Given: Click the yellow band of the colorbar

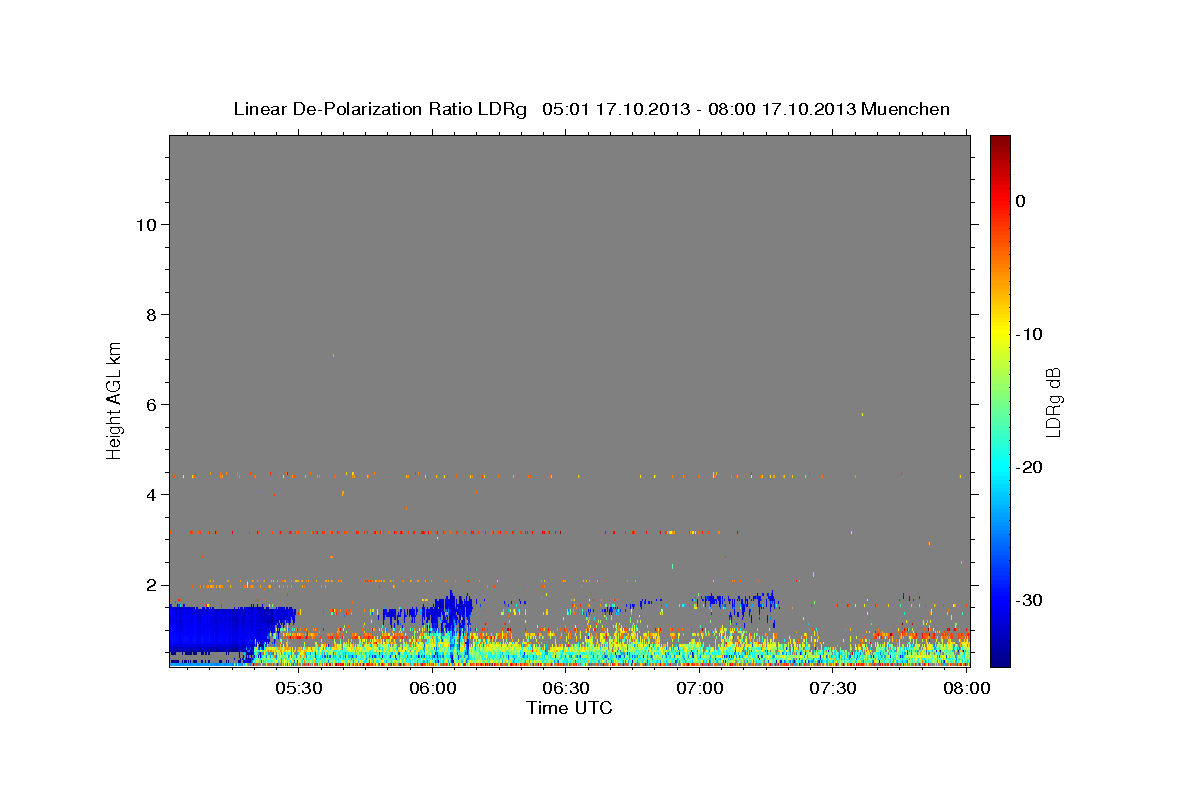Looking at the screenshot, I should (1000, 334).
